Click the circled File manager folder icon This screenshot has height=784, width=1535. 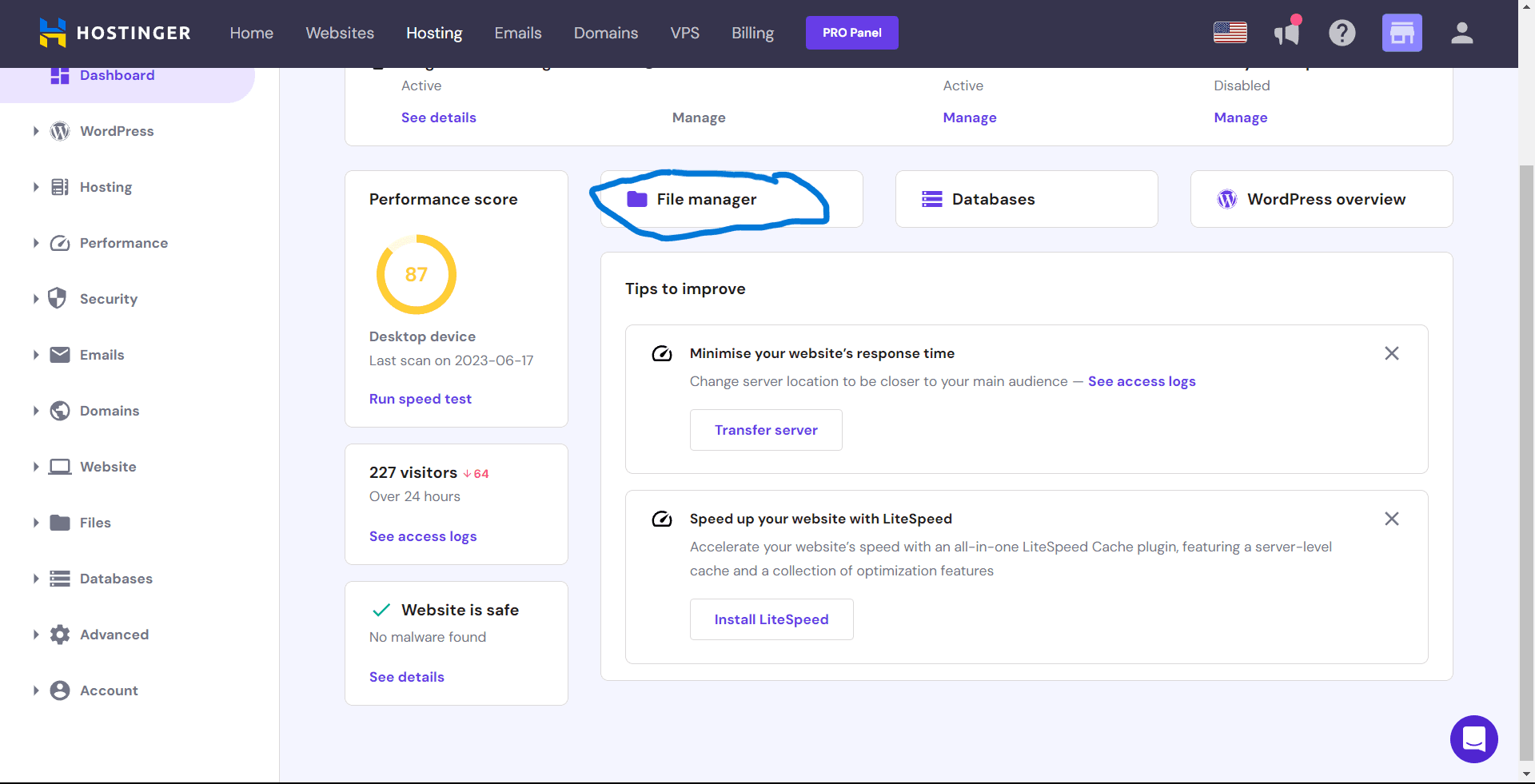pyautogui.click(x=636, y=200)
